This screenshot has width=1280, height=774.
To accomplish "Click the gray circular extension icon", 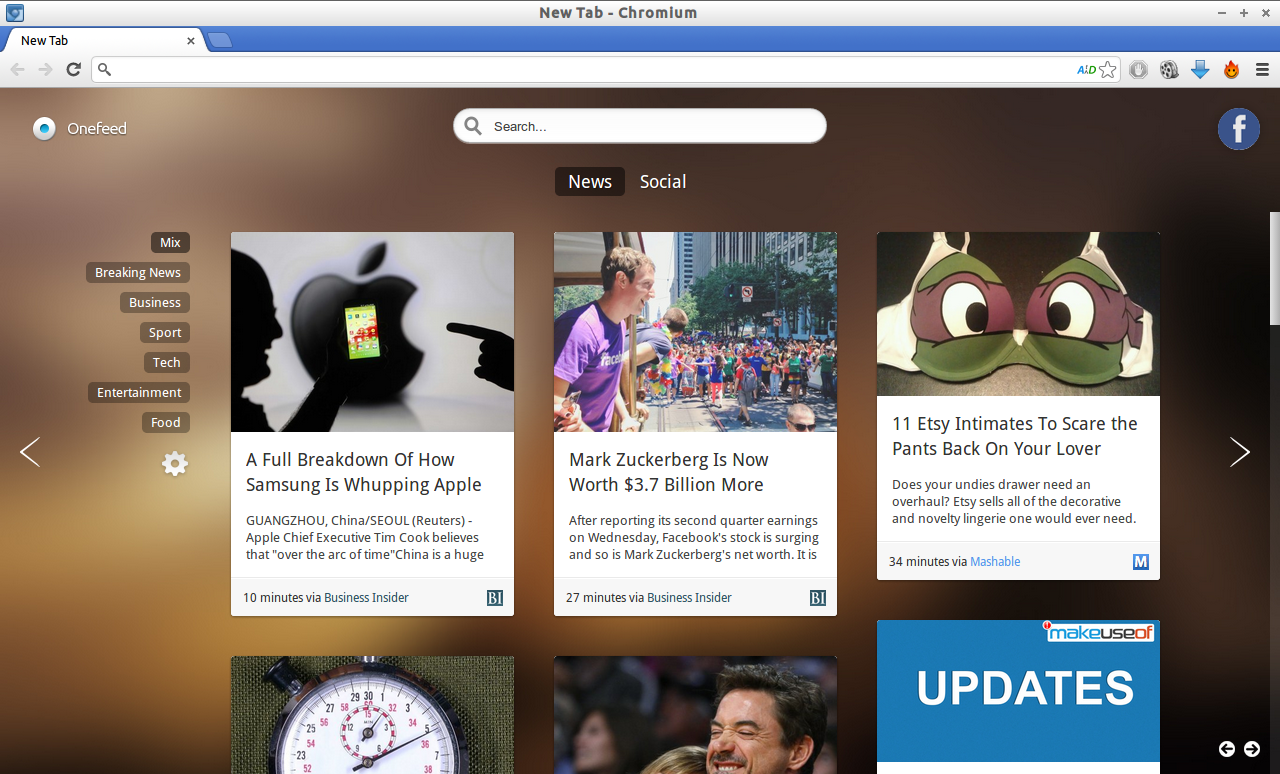I will 1138,70.
